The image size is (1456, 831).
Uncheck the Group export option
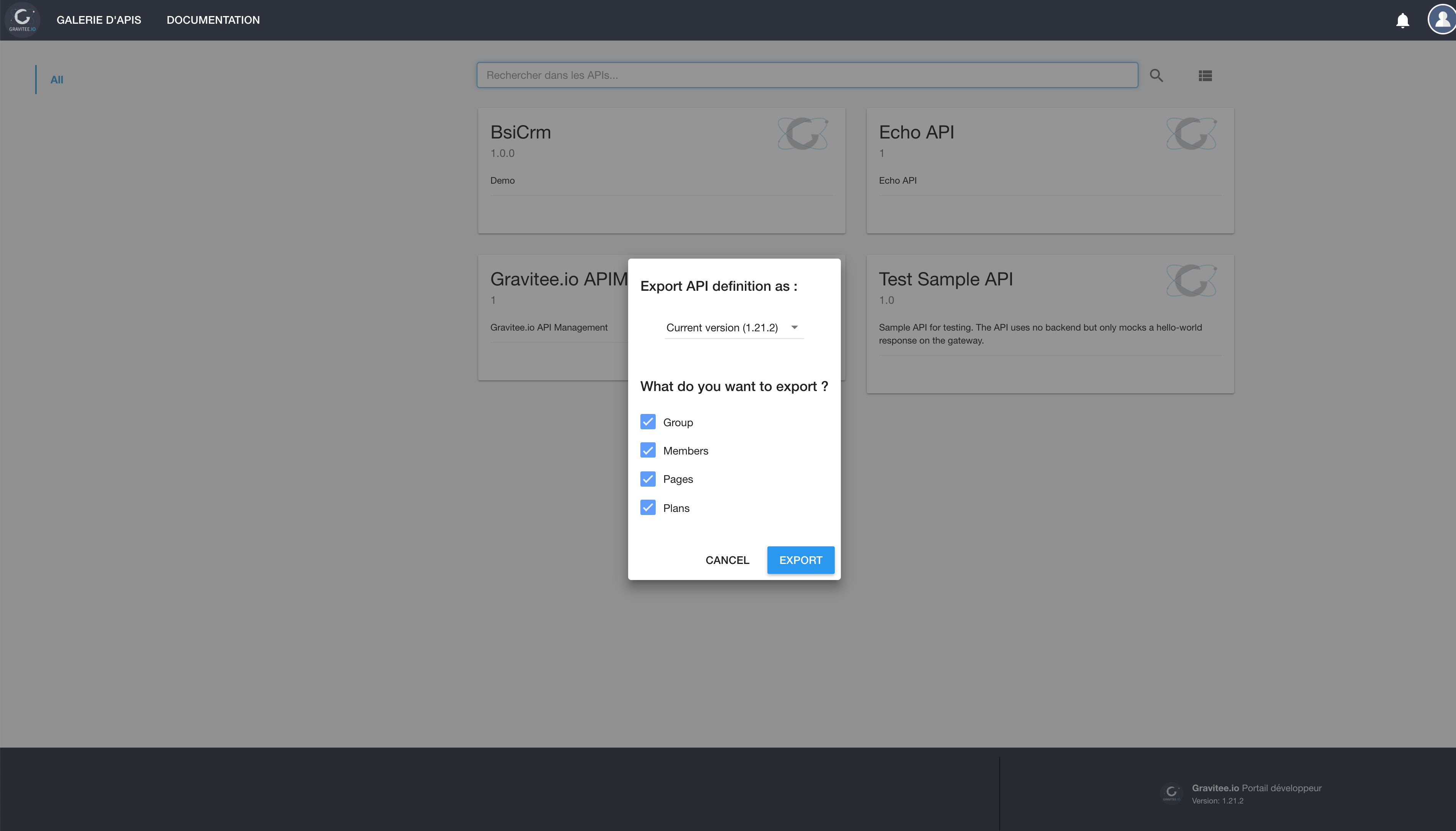pyautogui.click(x=648, y=422)
